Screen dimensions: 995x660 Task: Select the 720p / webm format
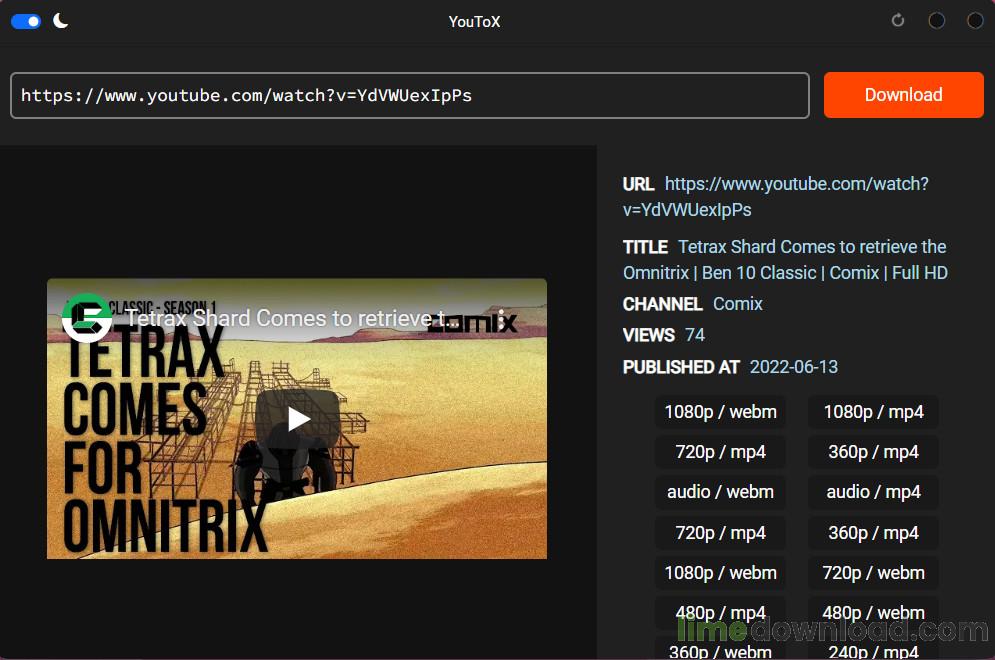pos(873,572)
